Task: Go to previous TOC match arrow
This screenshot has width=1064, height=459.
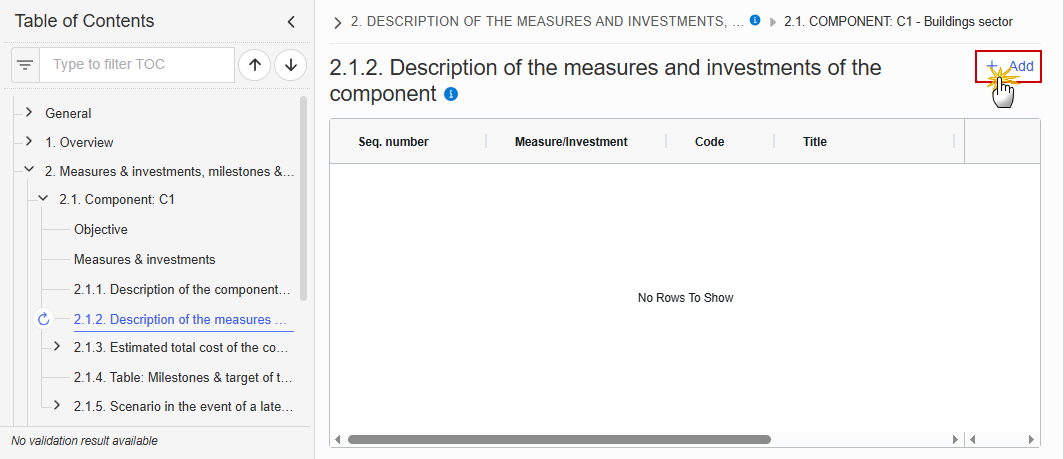Action: 255,65
